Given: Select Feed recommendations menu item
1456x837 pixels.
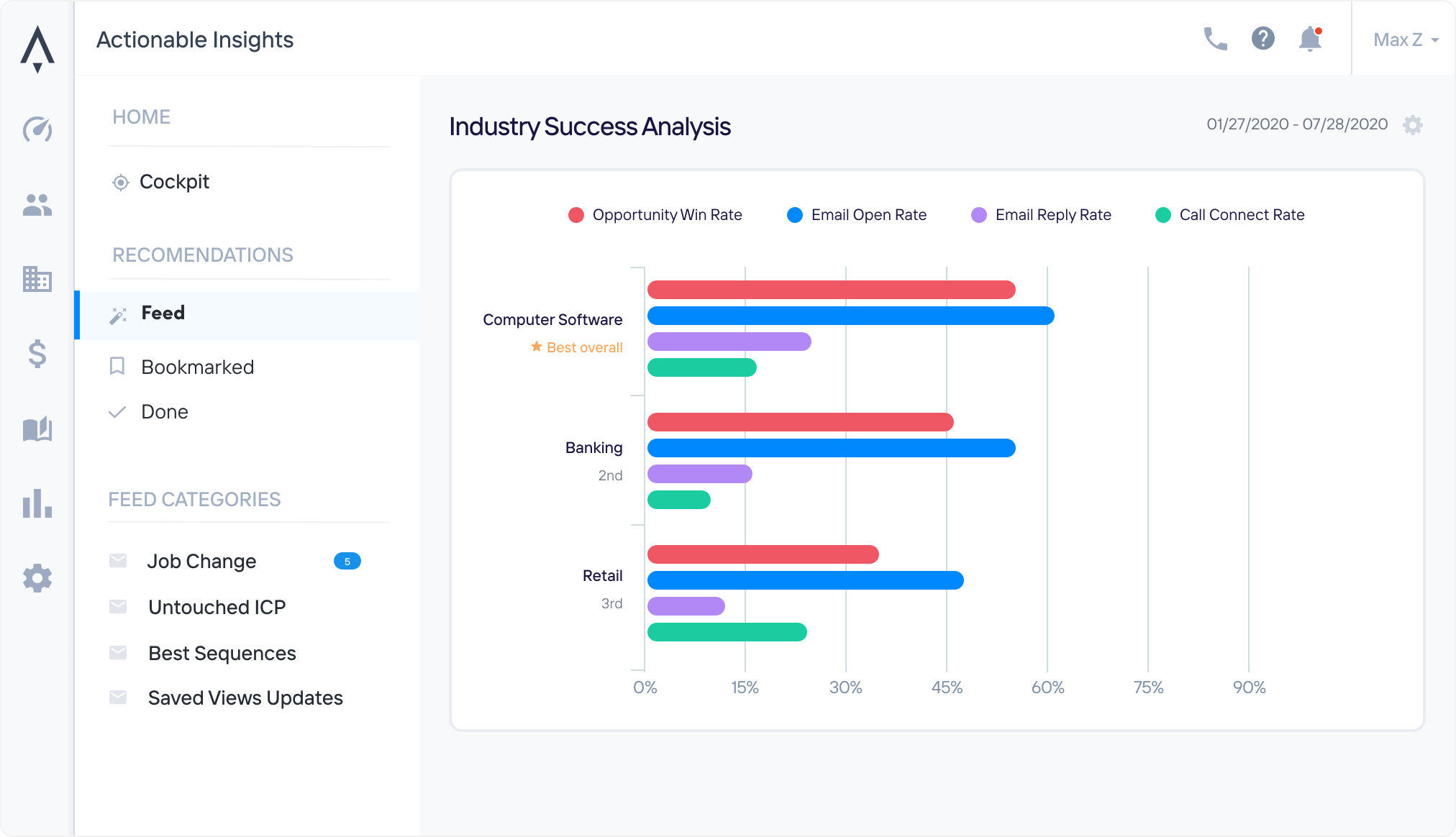Looking at the screenshot, I should click(160, 313).
